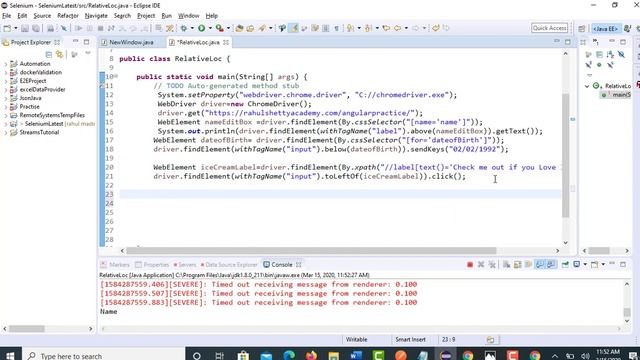
Task: Collapse the RelativeLoc outline node
Action: point(587,86)
